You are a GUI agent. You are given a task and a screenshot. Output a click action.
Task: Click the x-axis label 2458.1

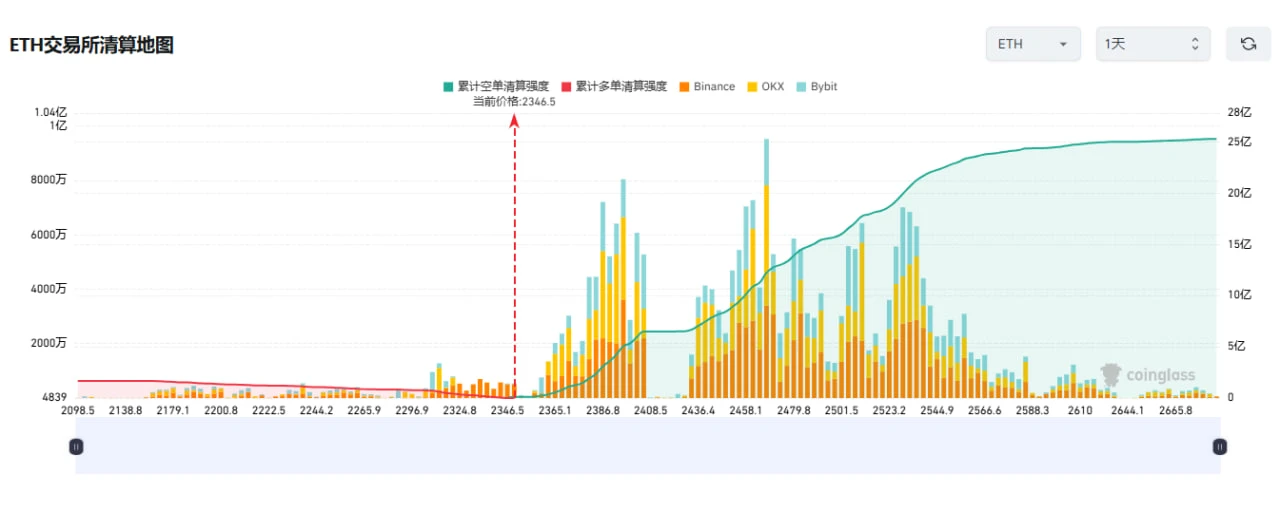click(x=745, y=410)
